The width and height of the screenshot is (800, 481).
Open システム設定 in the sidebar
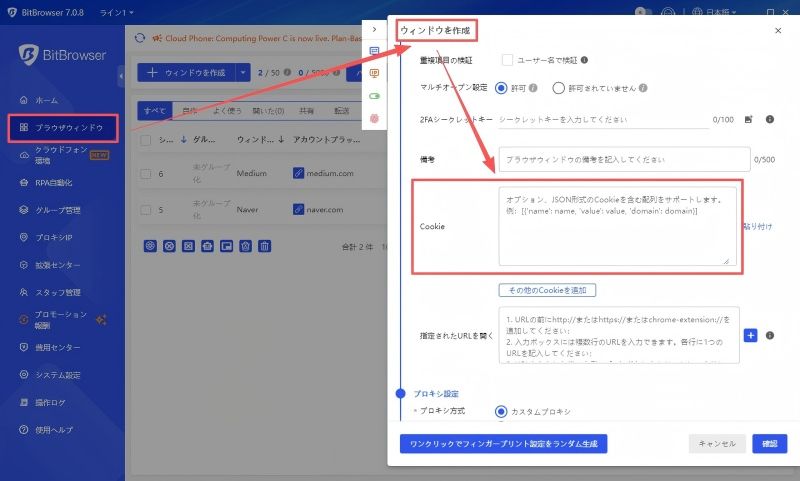pos(58,375)
